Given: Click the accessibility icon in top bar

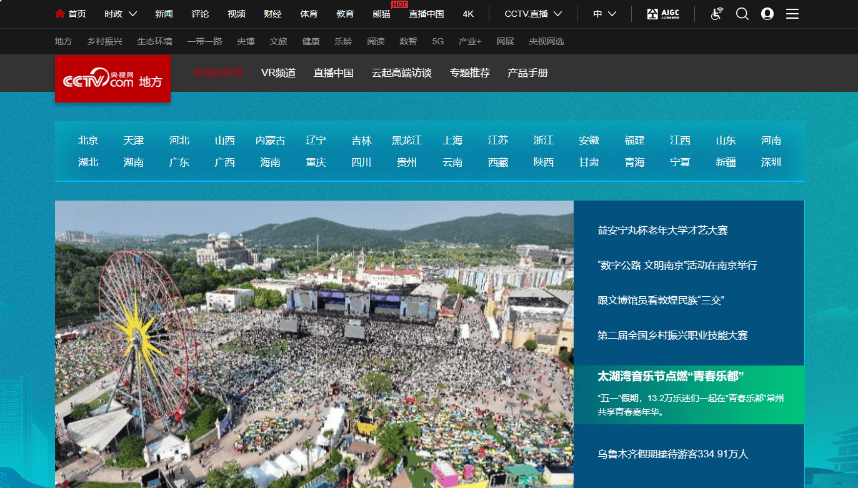Looking at the screenshot, I should click(x=716, y=14).
